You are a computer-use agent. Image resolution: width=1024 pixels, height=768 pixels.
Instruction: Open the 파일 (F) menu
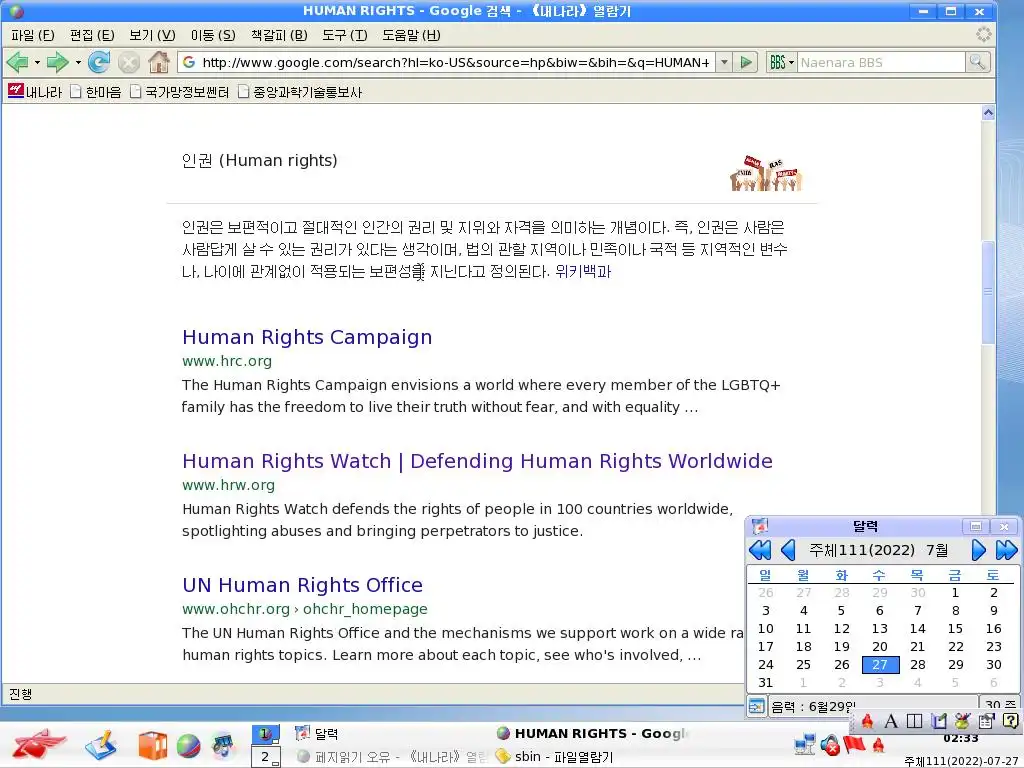[33, 35]
